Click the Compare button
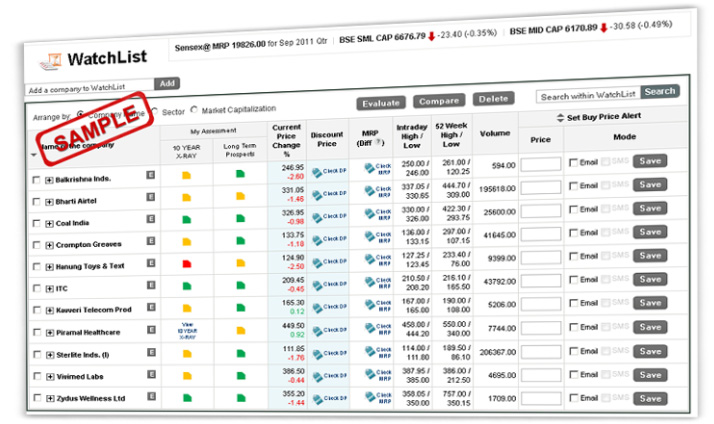714x424 pixels. (x=439, y=101)
